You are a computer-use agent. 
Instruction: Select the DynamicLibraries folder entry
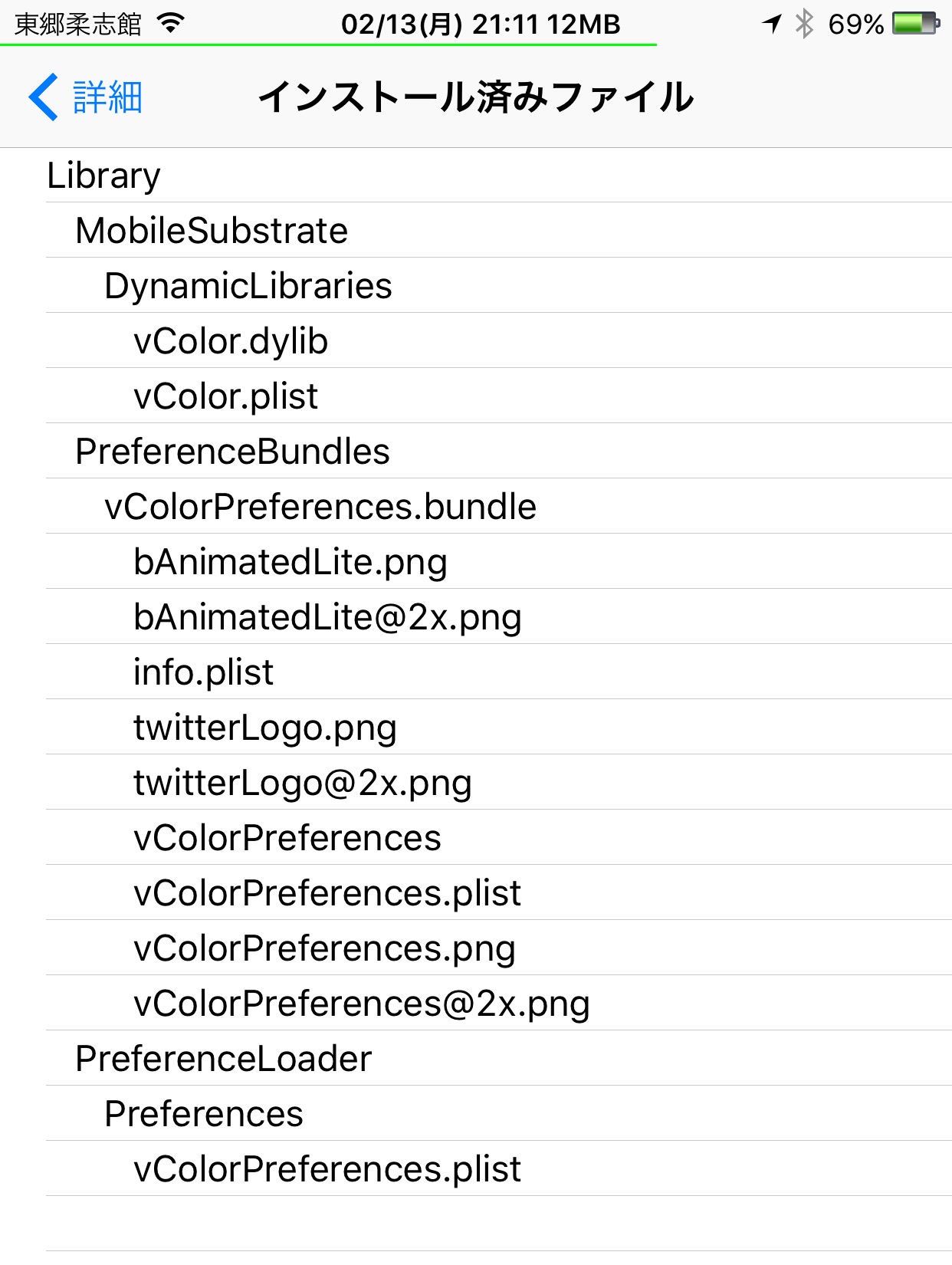(499, 286)
